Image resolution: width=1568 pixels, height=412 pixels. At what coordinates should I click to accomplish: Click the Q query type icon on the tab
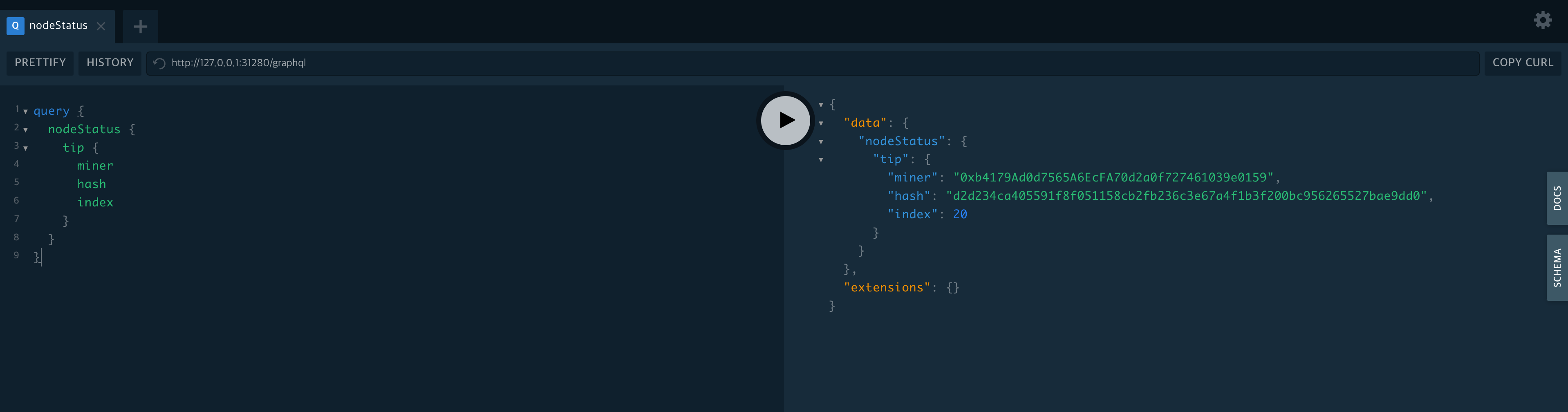pos(15,26)
